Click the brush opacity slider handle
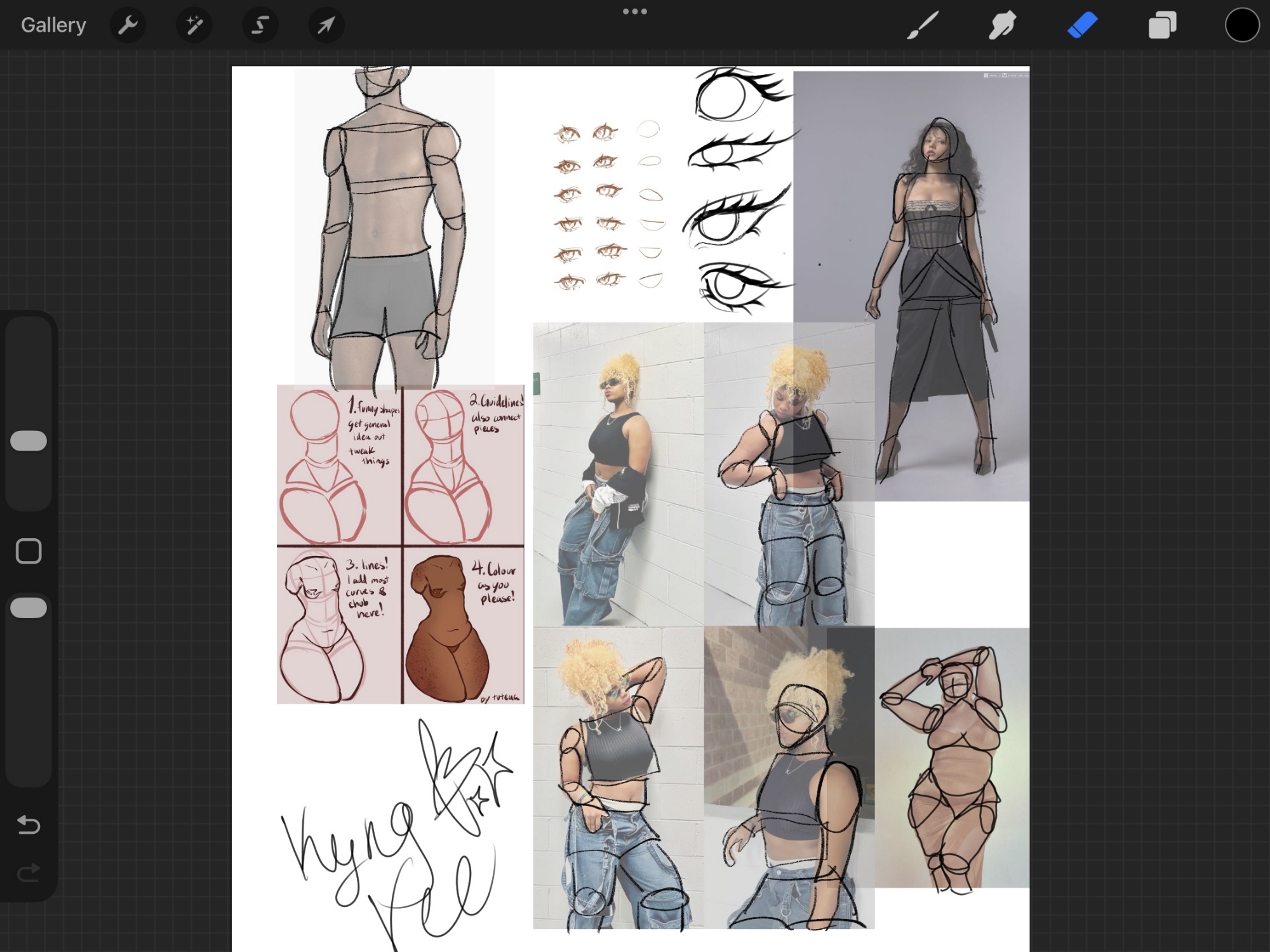The image size is (1270, 952). coord(29,608)
